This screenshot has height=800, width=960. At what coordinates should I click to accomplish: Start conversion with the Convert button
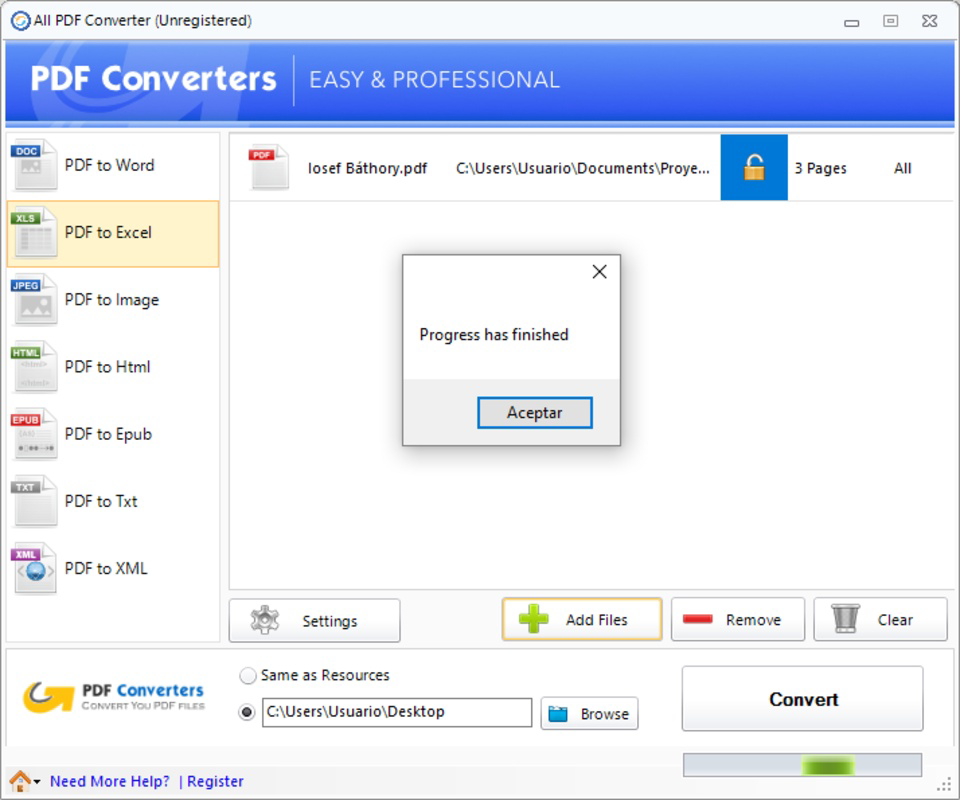click(x=803, y=698)
